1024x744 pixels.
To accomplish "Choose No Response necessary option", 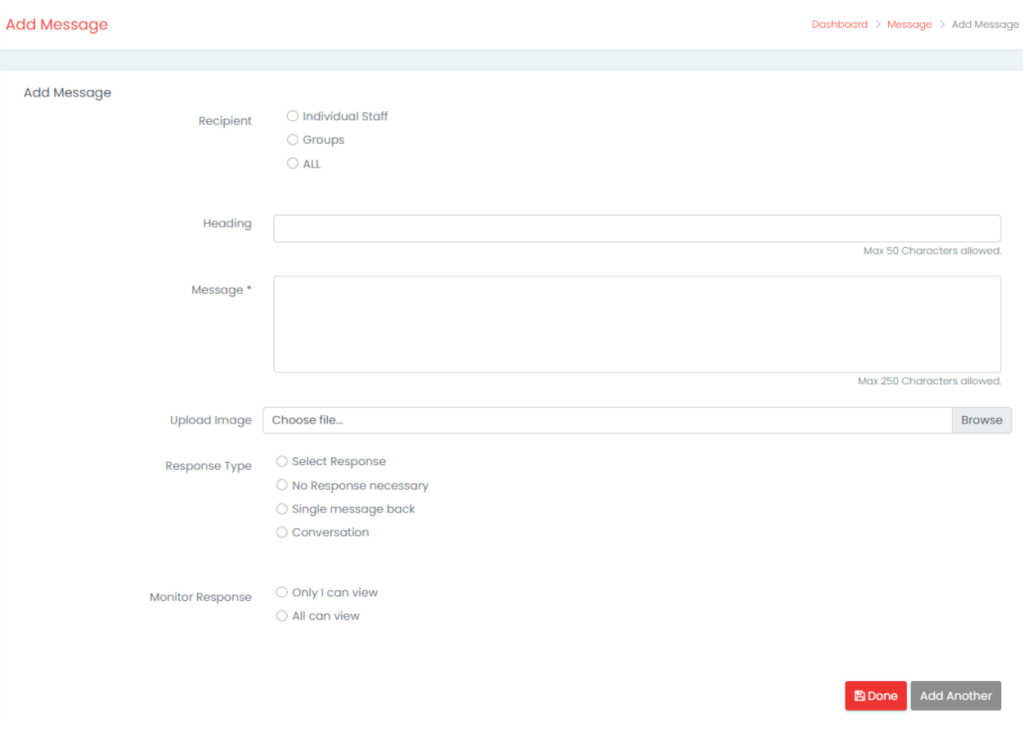I will click(282, 485).
